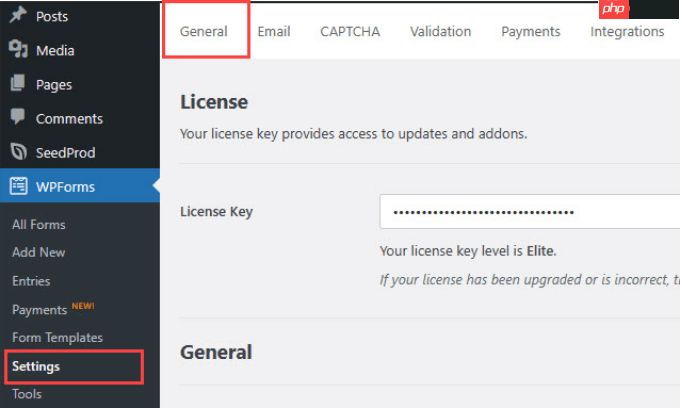Click into the License Key field
This screenshot has height=408, width=680.
click(x=530, y=212)
